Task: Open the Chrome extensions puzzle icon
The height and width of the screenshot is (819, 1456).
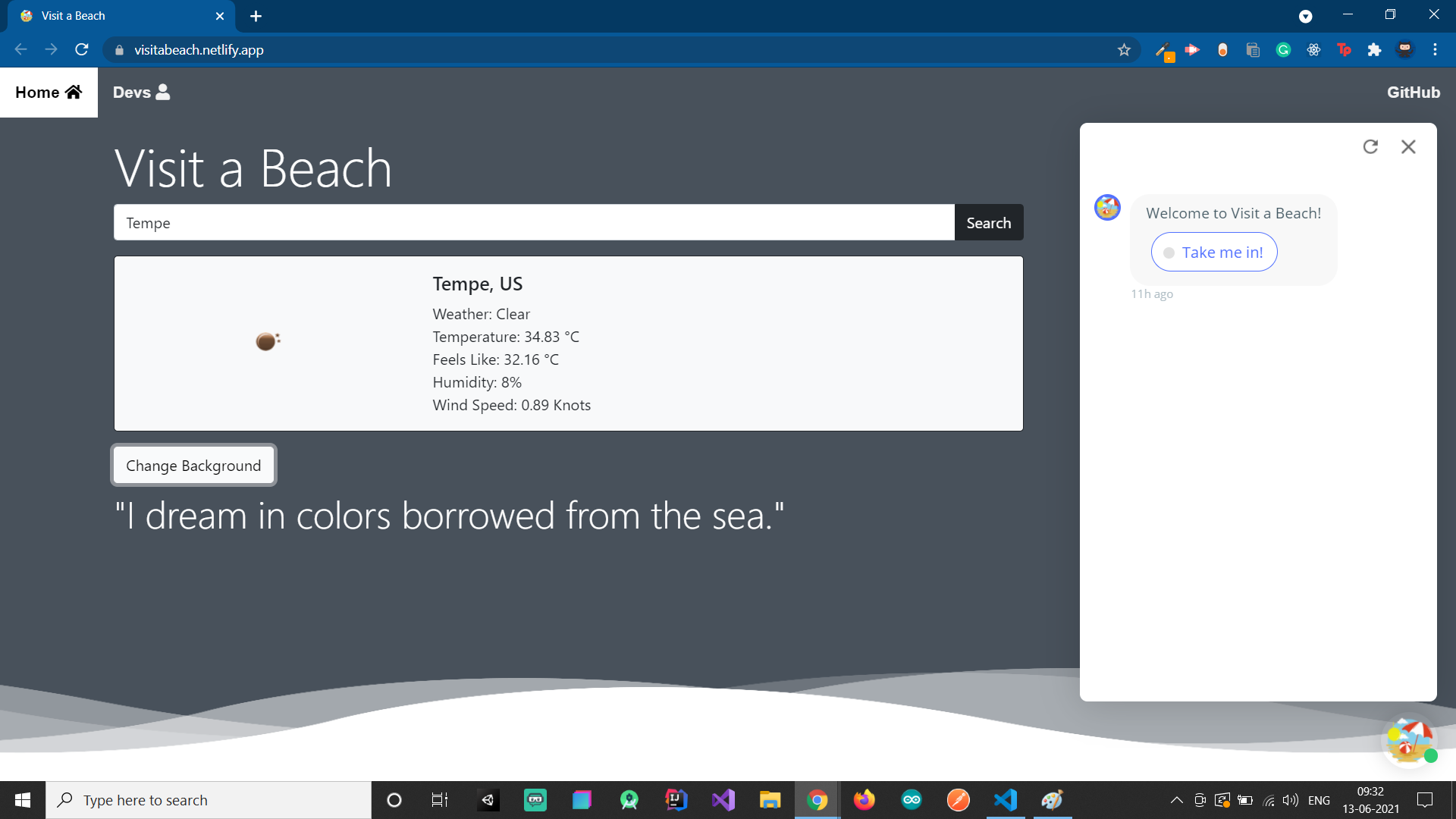Action: [1374, 50]
